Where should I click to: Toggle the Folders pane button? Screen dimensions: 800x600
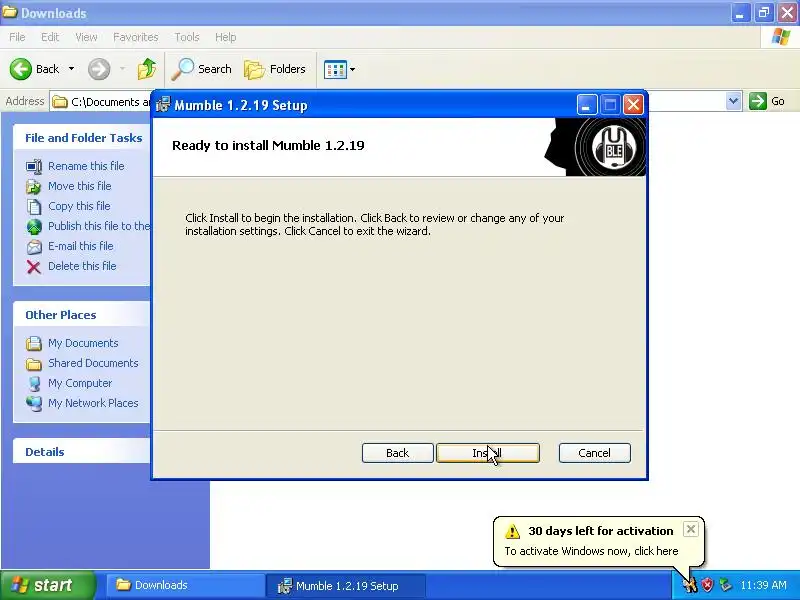point(275,69)
